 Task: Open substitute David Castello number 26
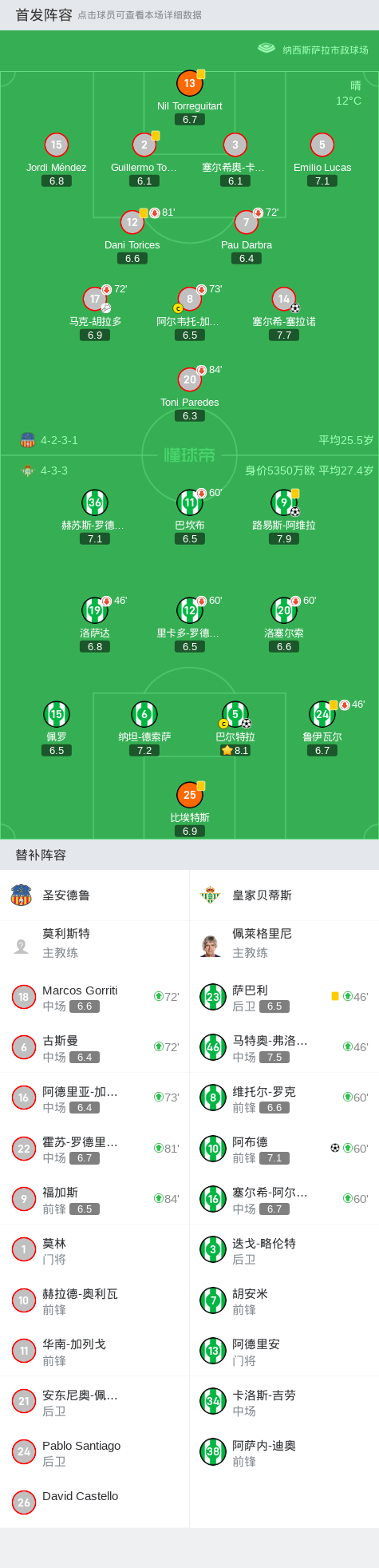pos(95,1503)
